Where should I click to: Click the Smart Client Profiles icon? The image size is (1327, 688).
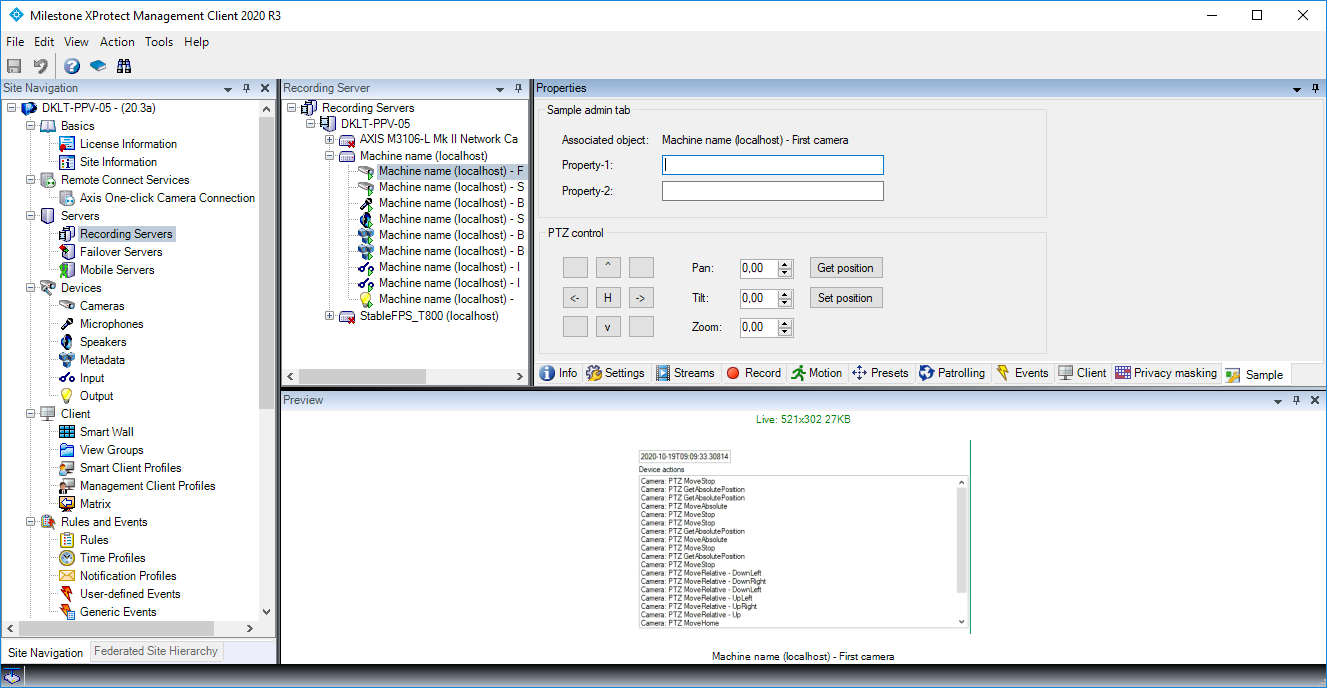(67, 468)
